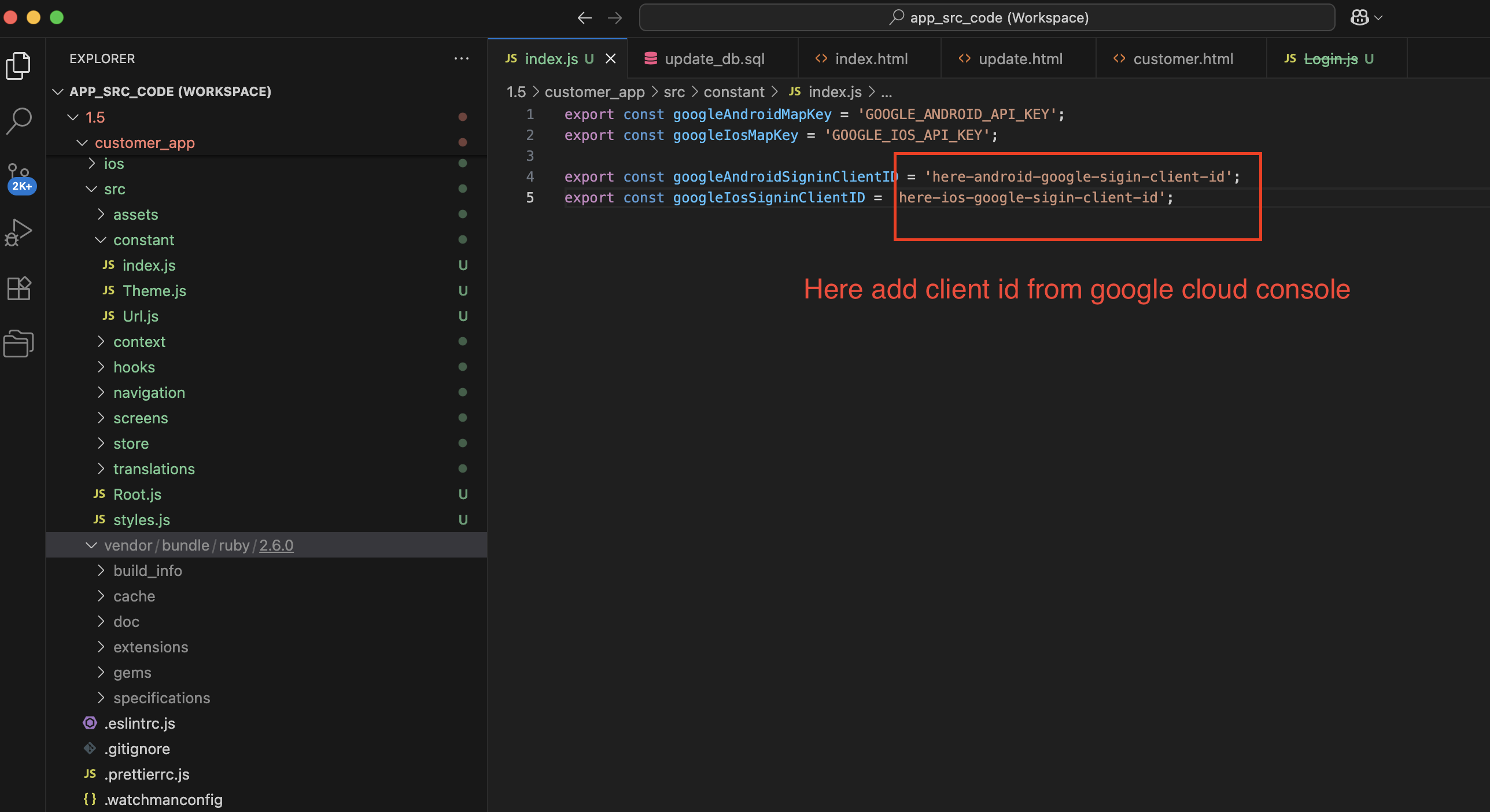The width and height of the screenshot is (1490, 812).
Task: Open Theme.js in the explorer
Action: click(154, 291)
